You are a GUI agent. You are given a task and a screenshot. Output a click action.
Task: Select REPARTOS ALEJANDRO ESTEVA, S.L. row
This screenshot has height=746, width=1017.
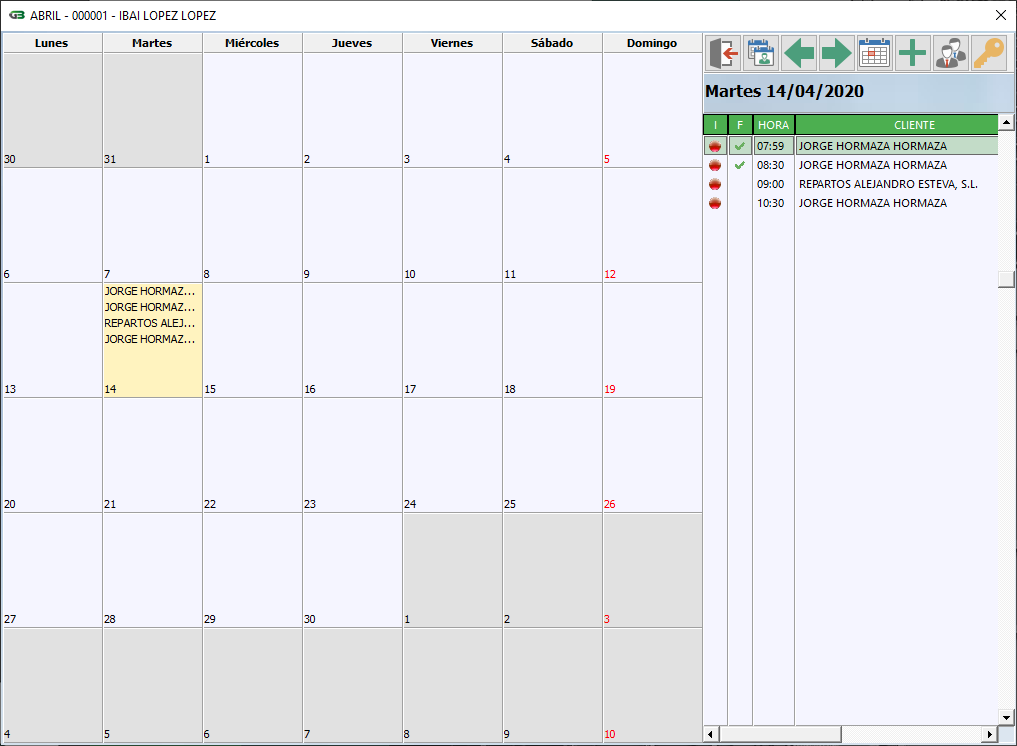[x=888, y=184]
